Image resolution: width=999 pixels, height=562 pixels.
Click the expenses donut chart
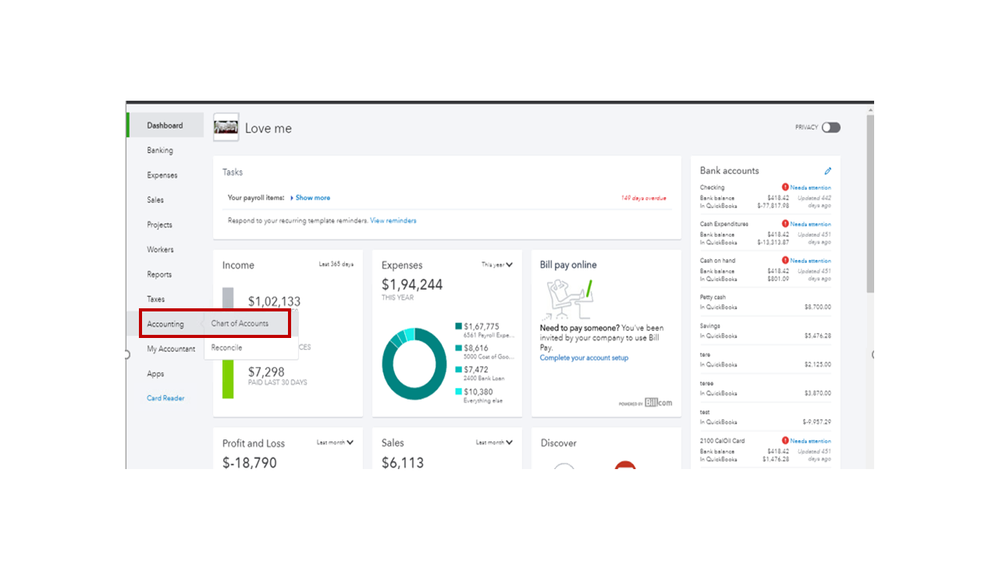click(x=414, y=364)
